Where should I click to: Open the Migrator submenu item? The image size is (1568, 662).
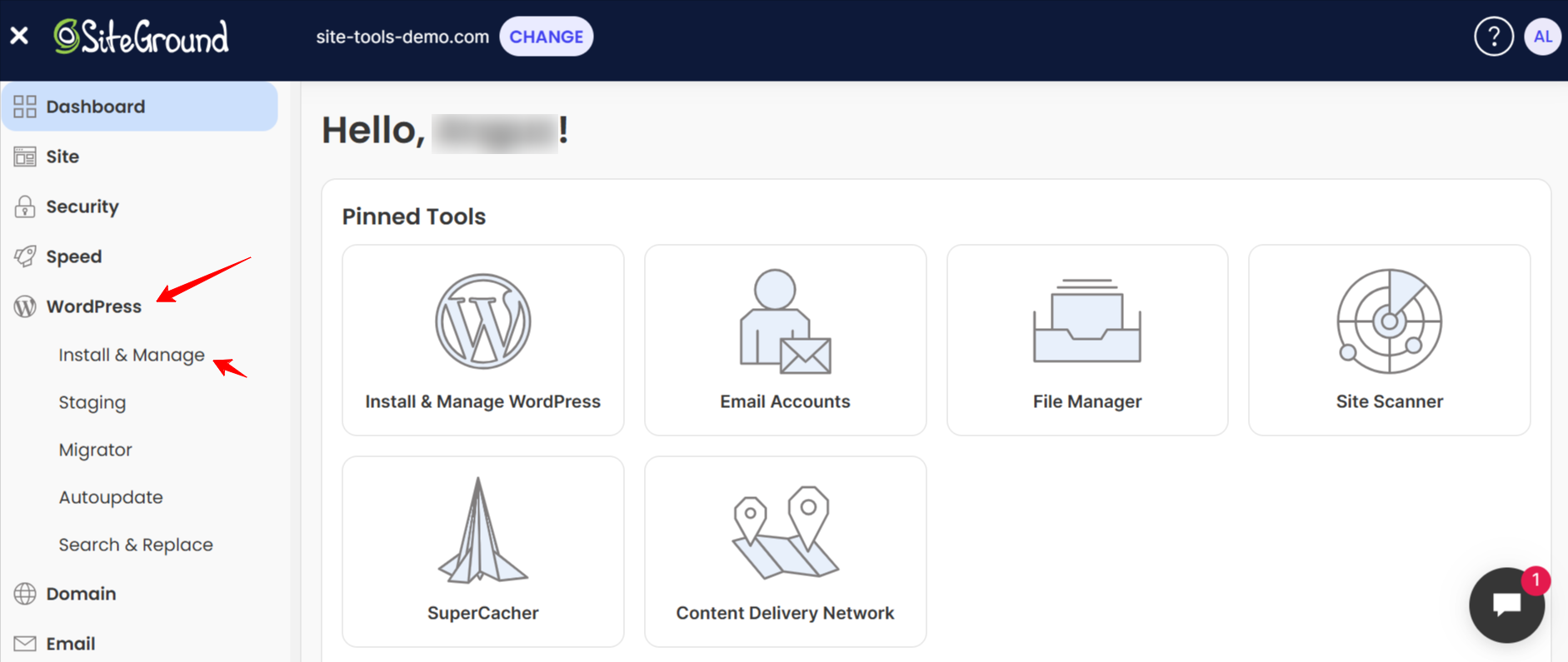pos(96,450)
